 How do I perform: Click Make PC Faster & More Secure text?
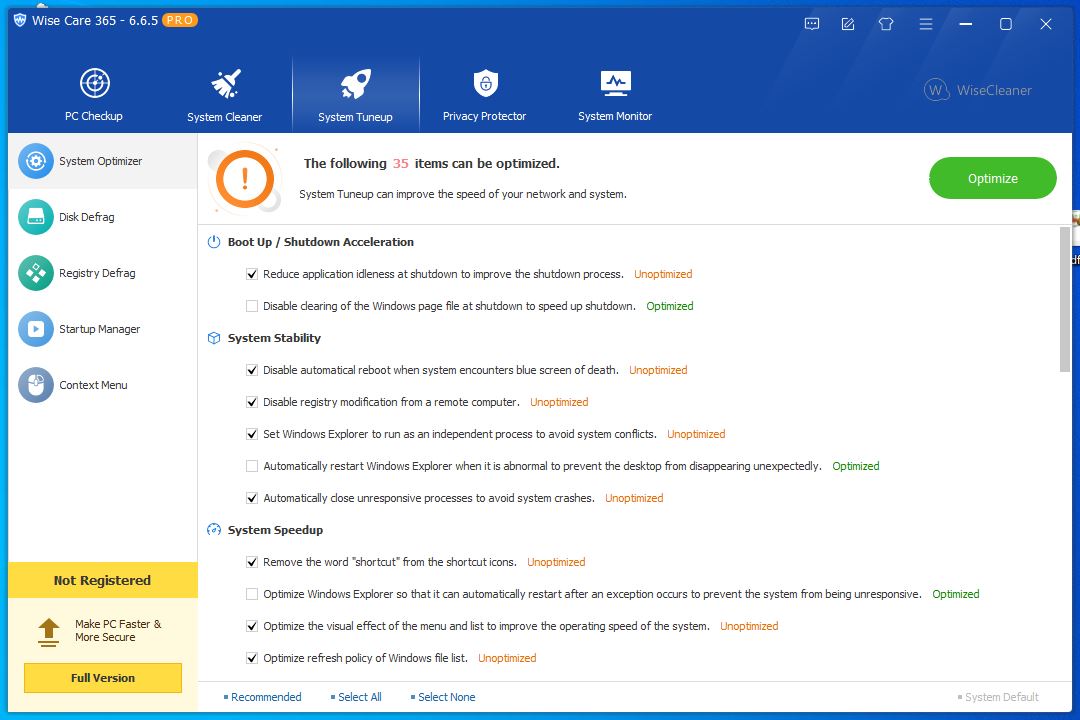pyautogui.click(x=118, y=630)
